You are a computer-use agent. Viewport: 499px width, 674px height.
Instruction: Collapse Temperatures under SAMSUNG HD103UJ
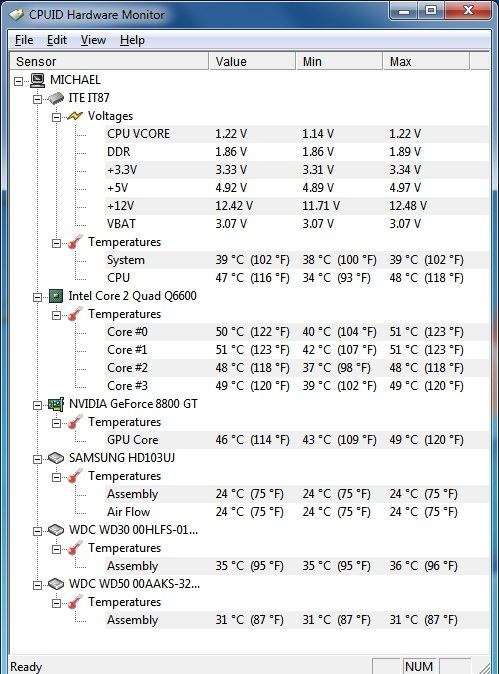coord(56,477)
